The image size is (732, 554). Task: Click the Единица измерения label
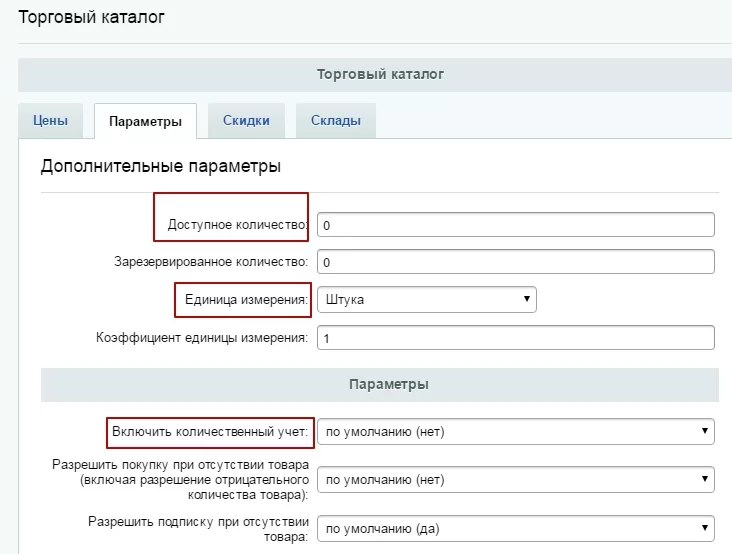point(246,300)
